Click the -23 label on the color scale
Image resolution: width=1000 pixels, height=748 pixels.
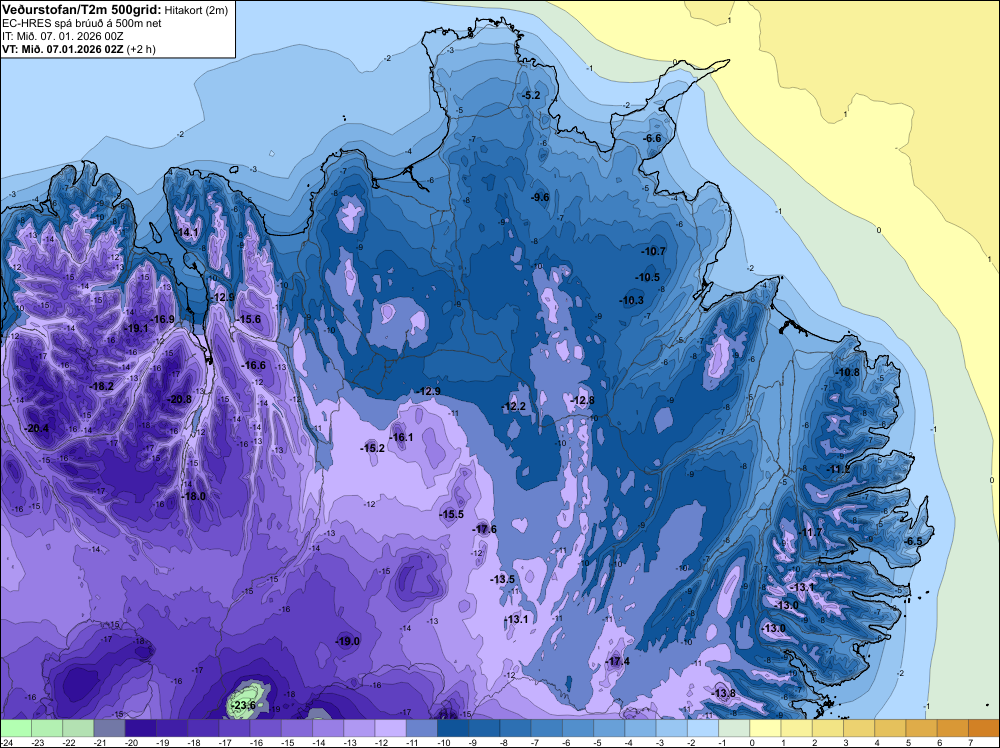pos(38,743)
